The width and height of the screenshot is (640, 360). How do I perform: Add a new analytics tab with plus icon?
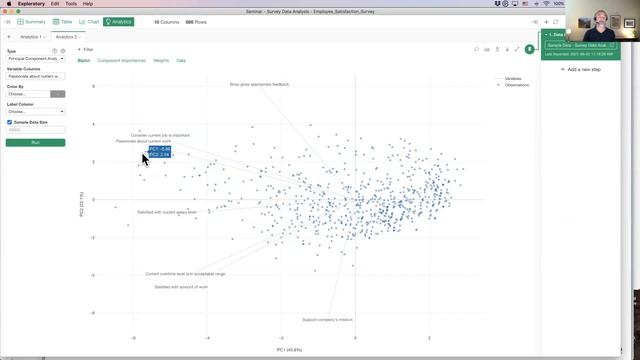[9, 37]
